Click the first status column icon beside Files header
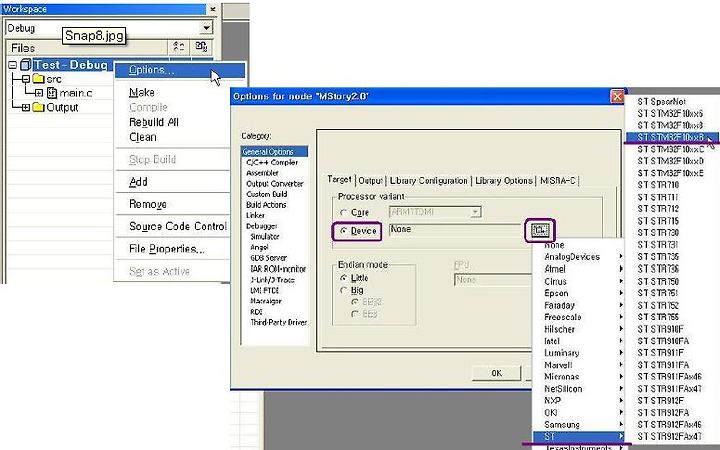720x450 pixels. pyautogui.click(x=179, y=47)
